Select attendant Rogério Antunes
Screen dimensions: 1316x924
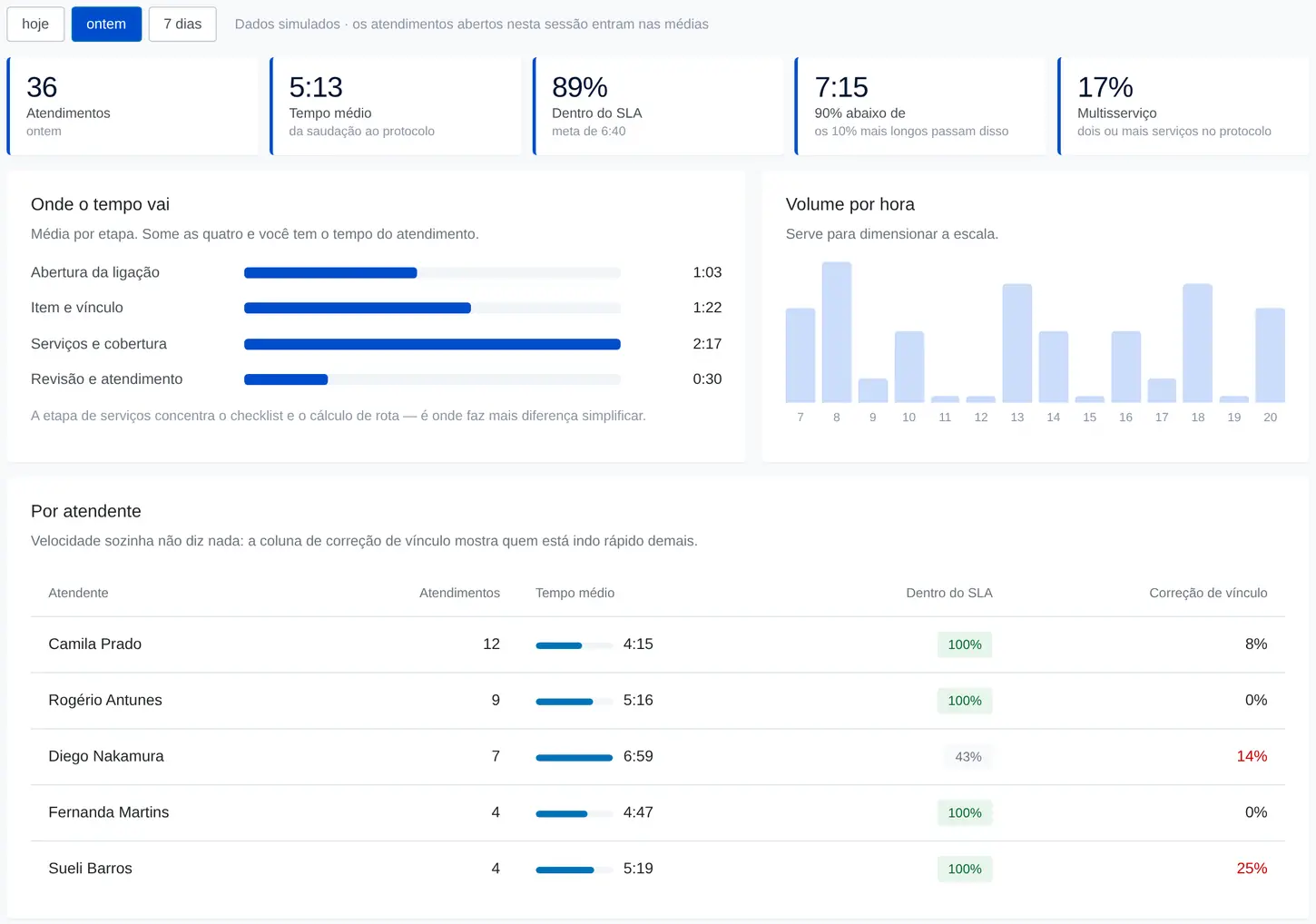pos(105,701)
